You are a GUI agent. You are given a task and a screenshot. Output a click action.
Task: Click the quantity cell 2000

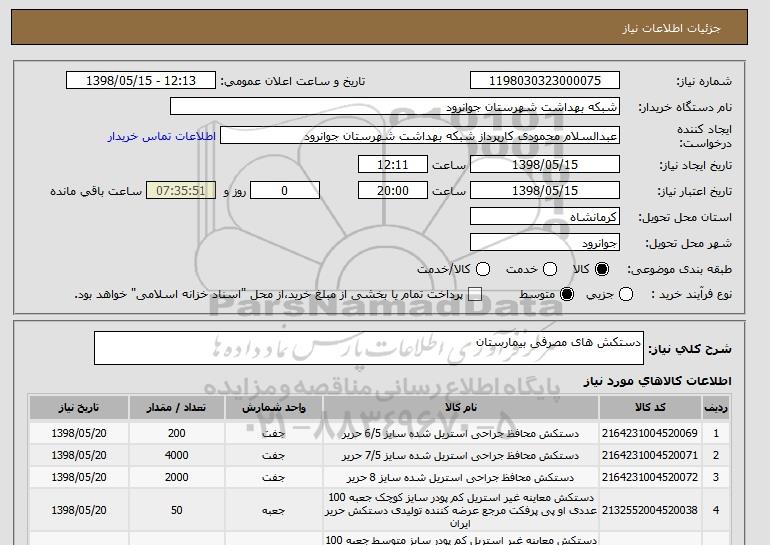point(176,477)
